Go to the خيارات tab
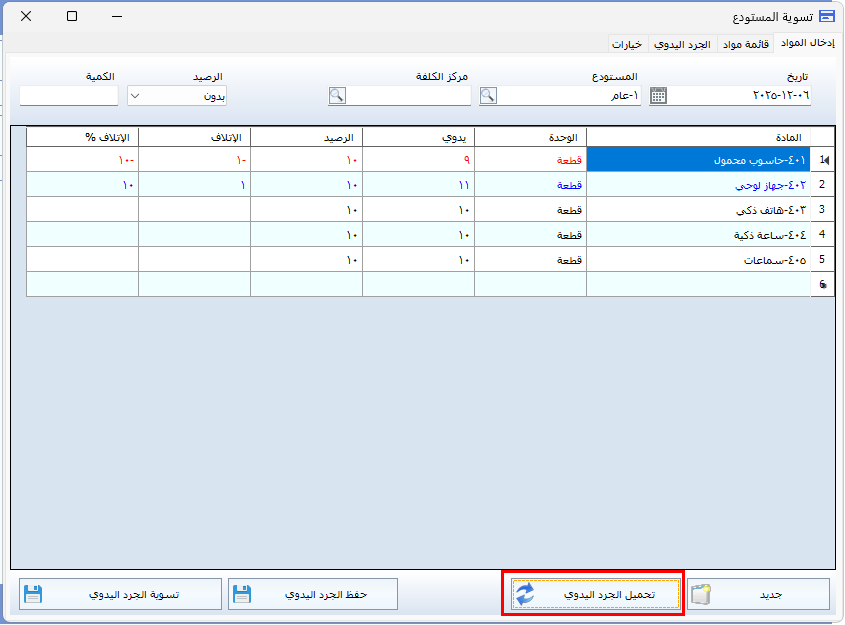845x625 pixels. [628, 45]
